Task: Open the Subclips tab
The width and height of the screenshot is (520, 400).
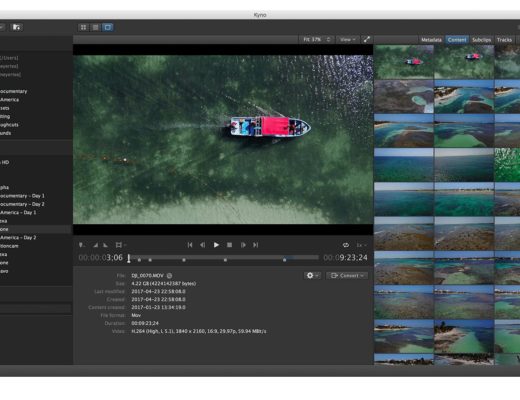Action: [x=481, y=40]
